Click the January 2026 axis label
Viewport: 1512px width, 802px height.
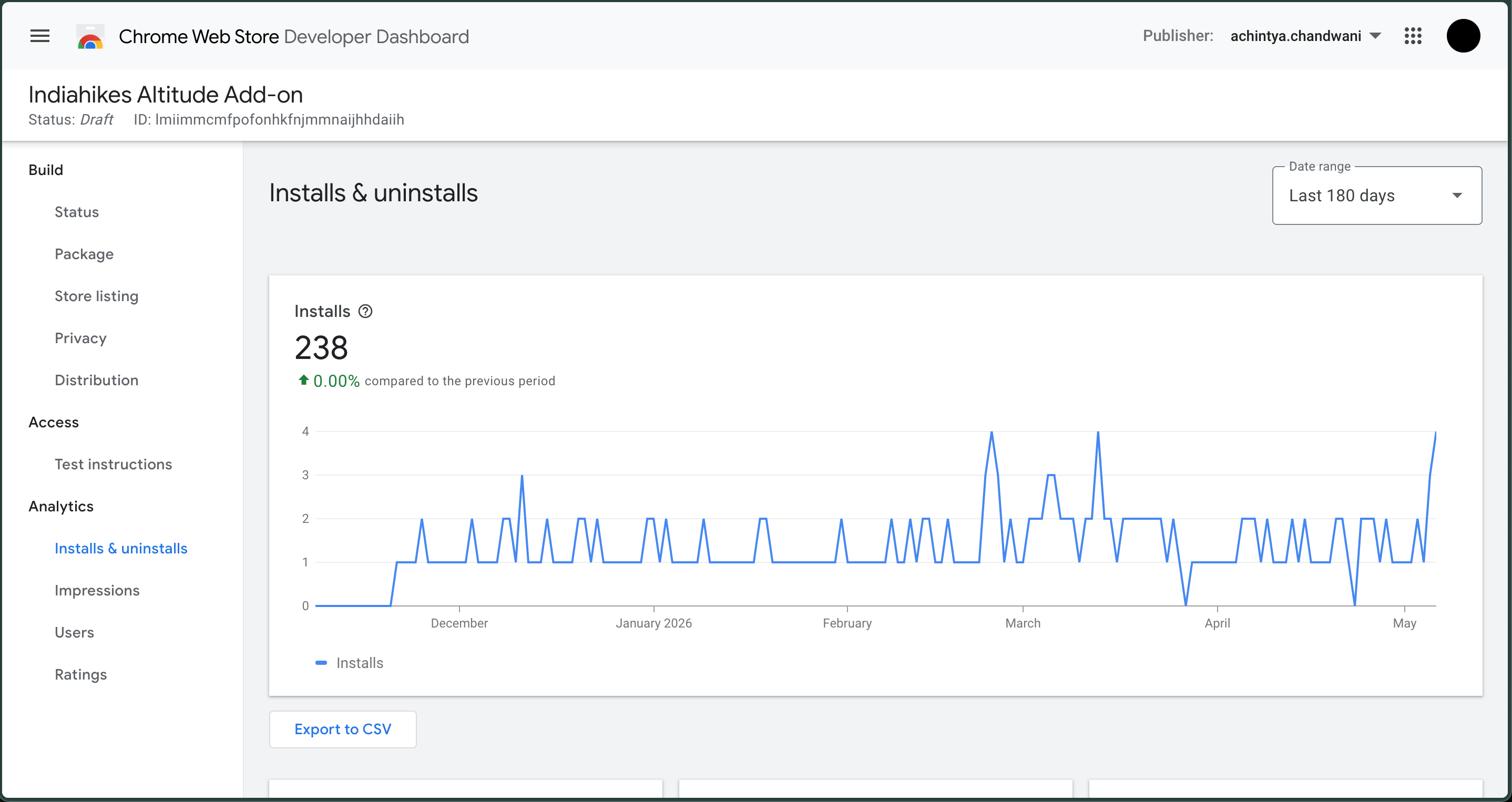(654, 623)
